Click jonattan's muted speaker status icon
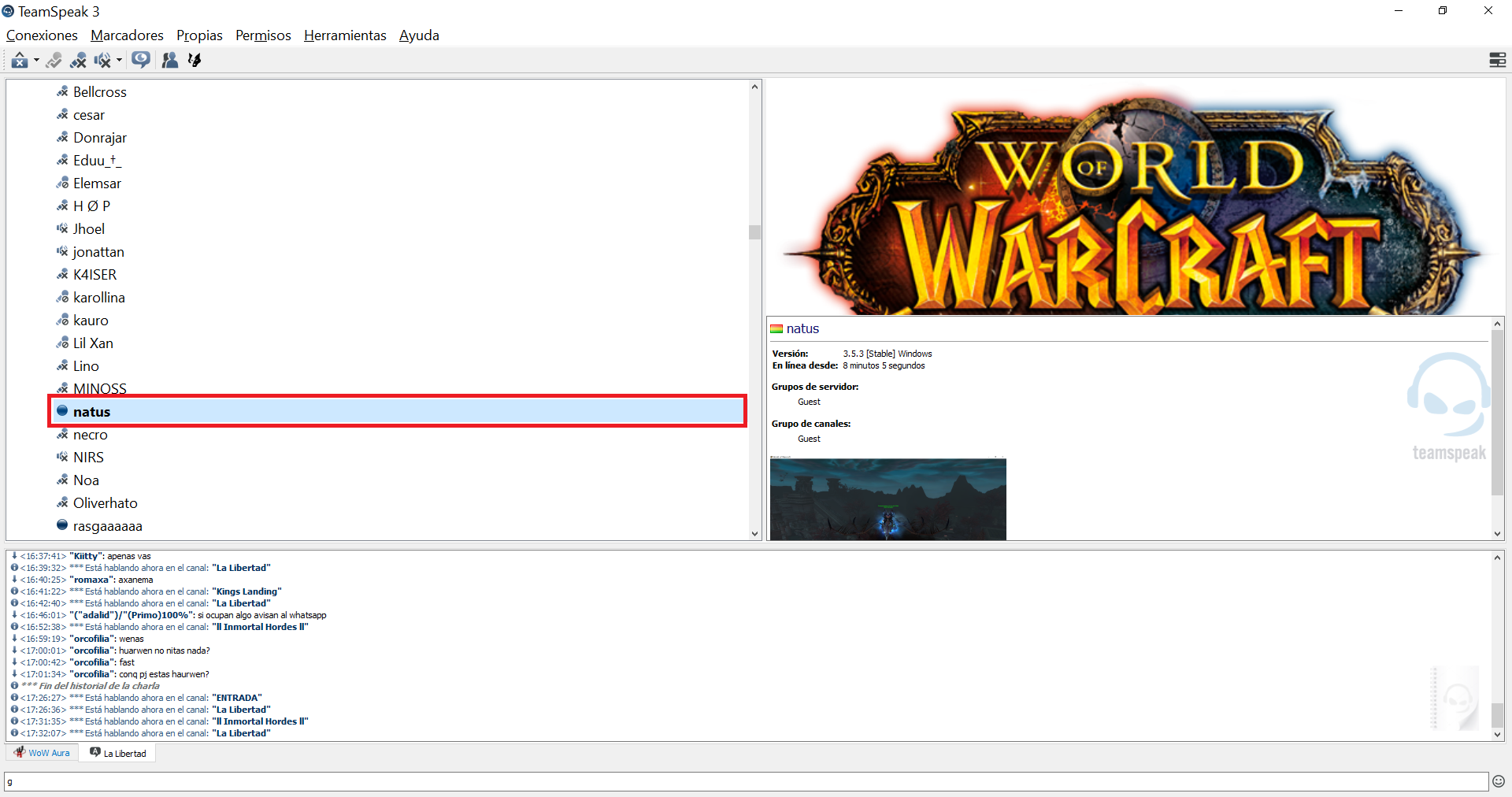The image size is (1512, 797). click(x=62, y=251)
